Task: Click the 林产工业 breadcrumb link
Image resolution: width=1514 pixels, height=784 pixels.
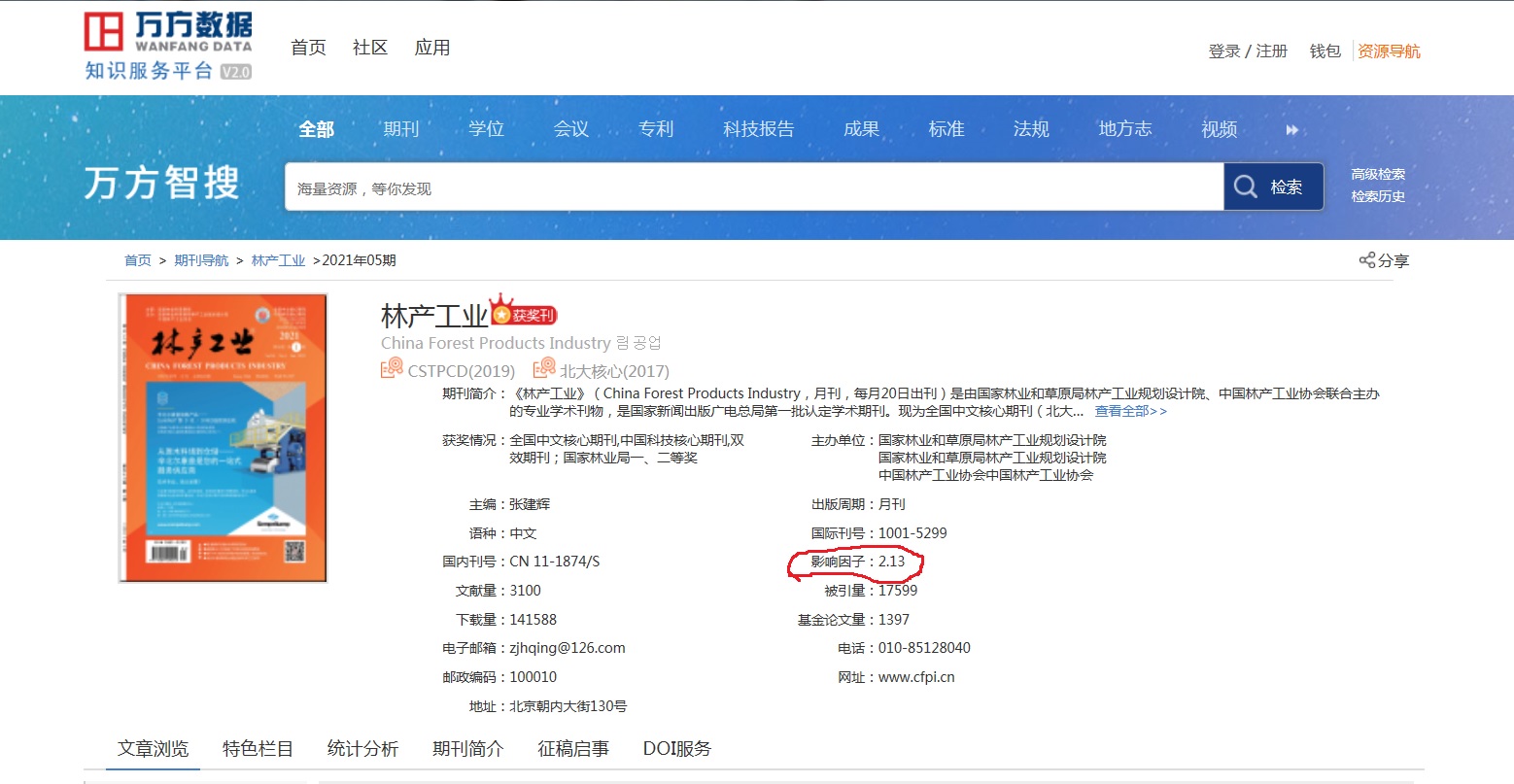Action: [x=278, y=260]
